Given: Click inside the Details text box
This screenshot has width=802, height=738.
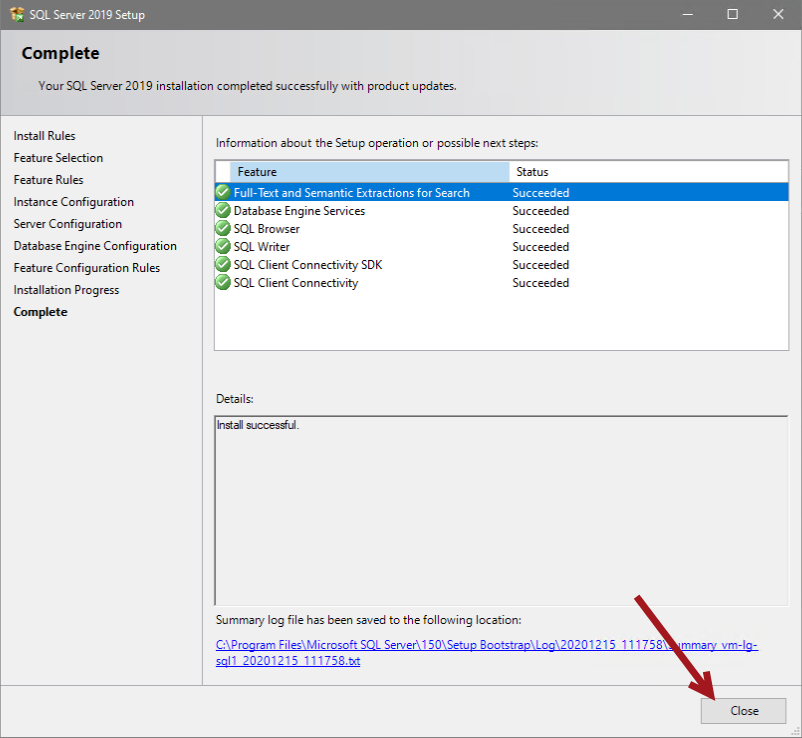Looking at the screenshot, I should coord(501,510).
